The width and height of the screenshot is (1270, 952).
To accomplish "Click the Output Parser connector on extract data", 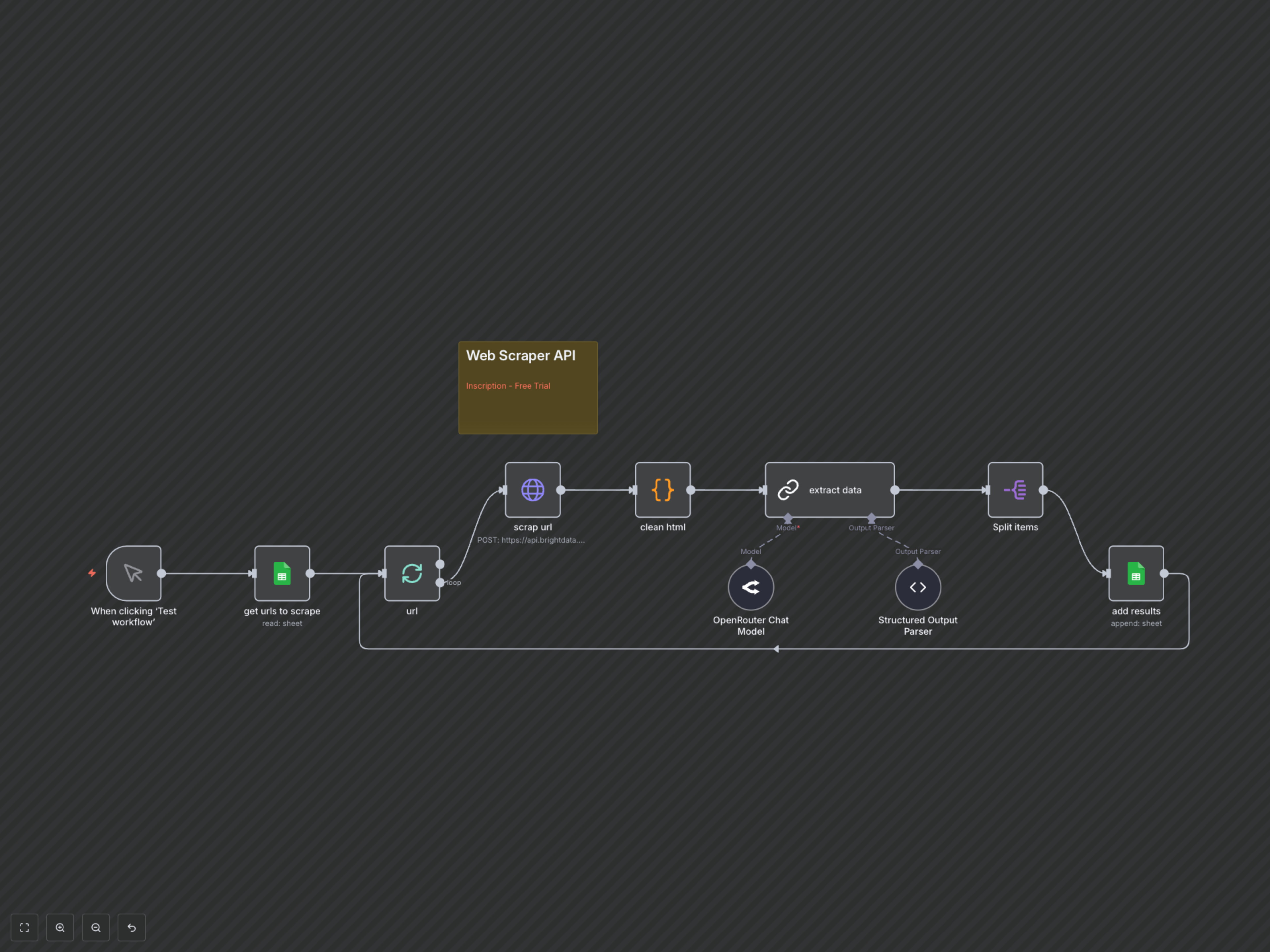I will pyautogui.click(x=871, y=518).
